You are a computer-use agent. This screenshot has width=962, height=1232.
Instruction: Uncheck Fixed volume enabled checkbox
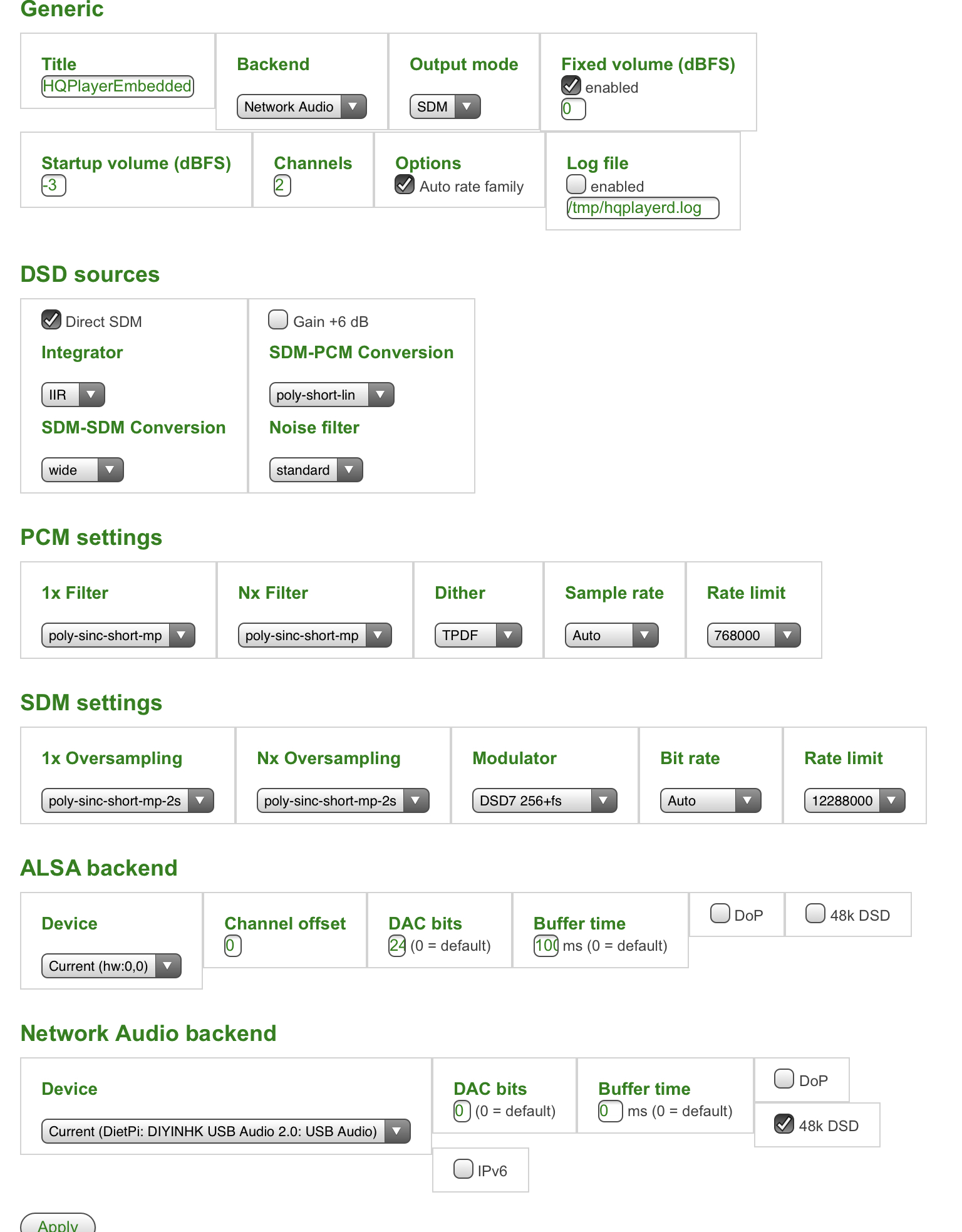(x=571, y=85)
